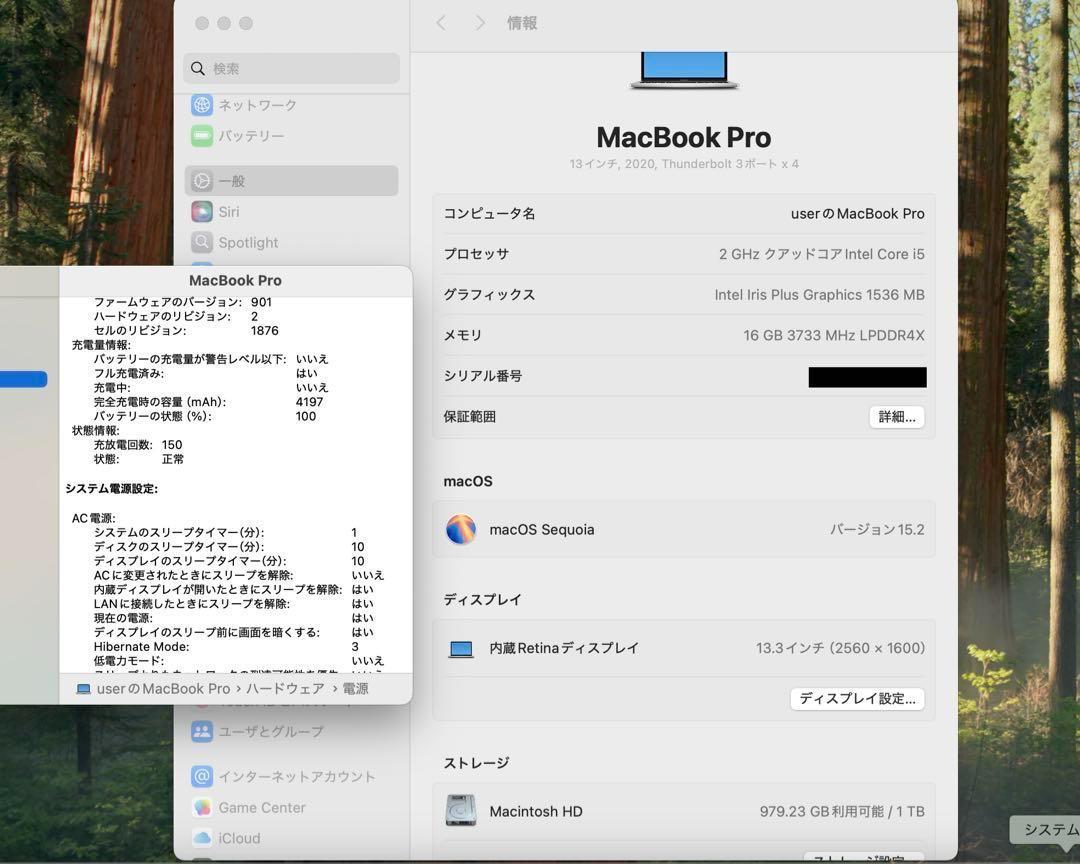Select the highlighted blue row in System Information sidebar
The height and width of the screenshot is (864, 1080).
tap(23, 379)
